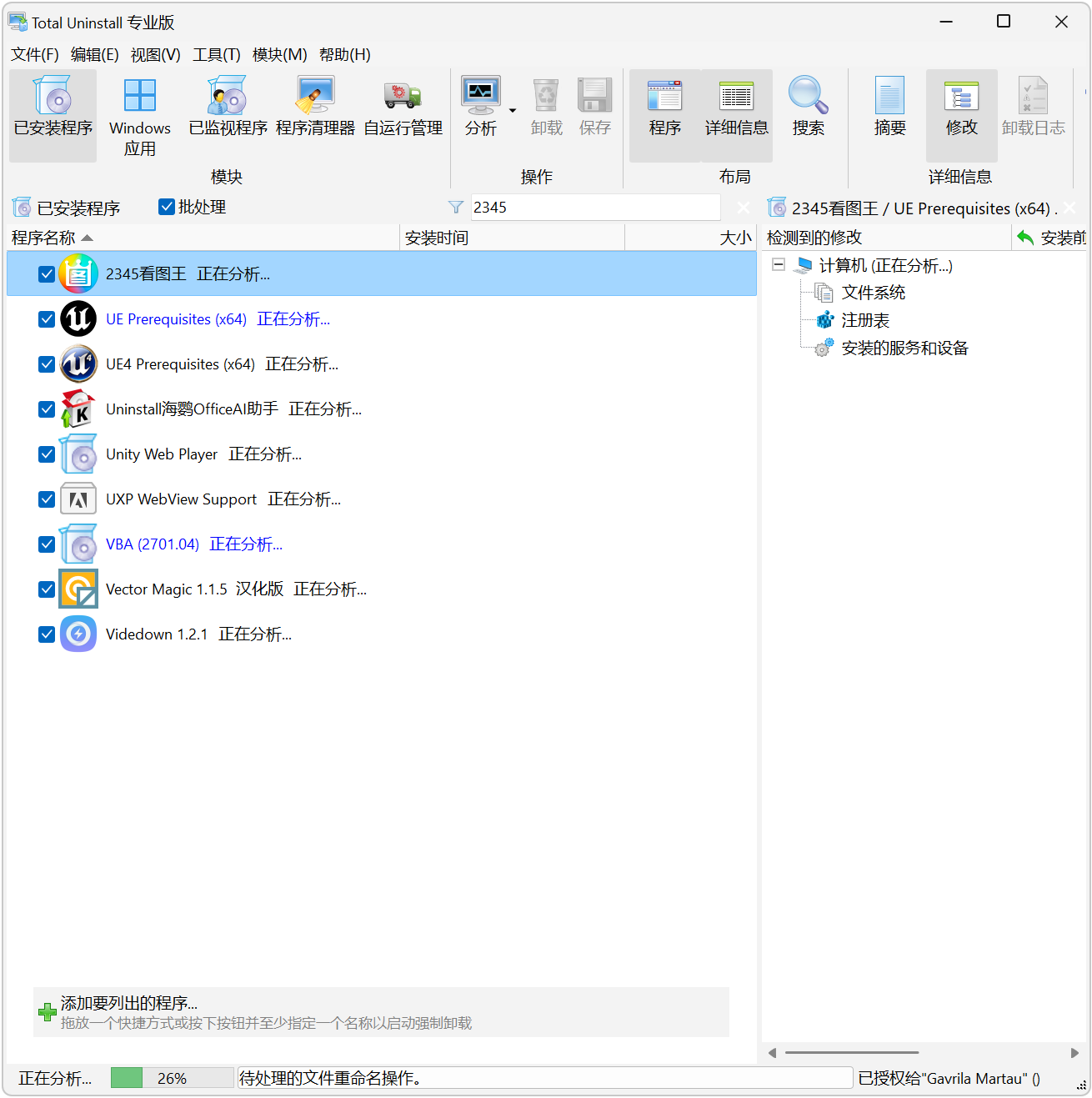
Task: Show the 摘要 summary view
Action: (x=889, y=115)
